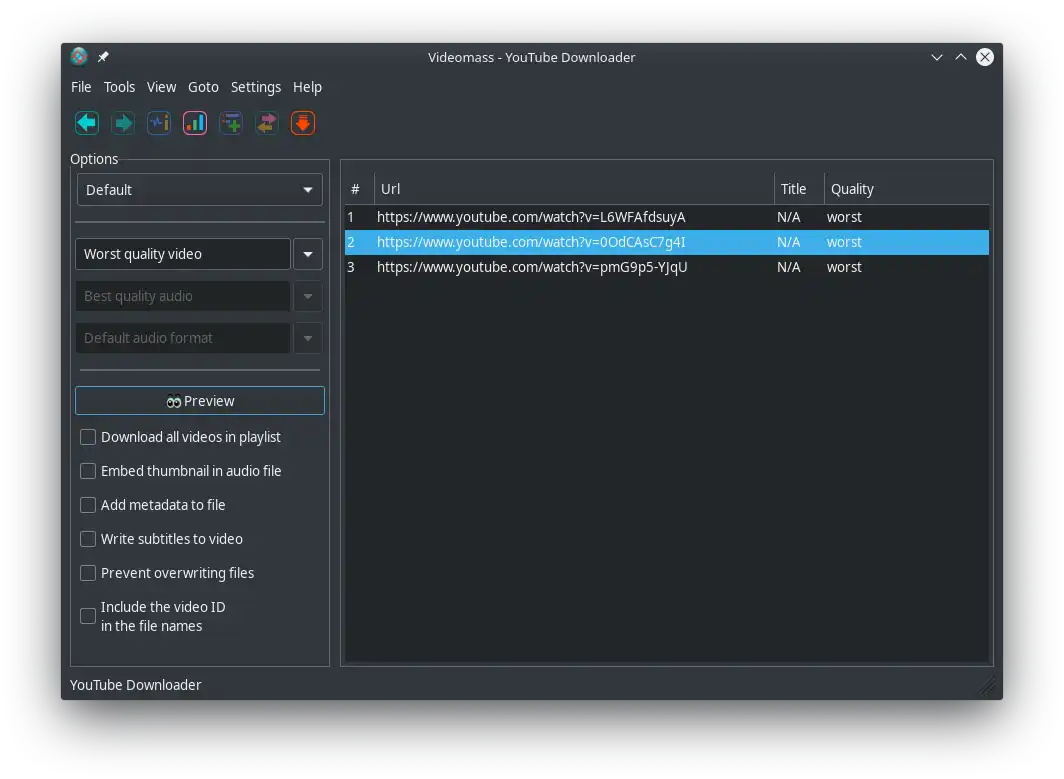Click the YouTube Downloader status bar text
The height and width of the screenshot is (779, 1064).
pyautogui.click(x=136, y=685)
